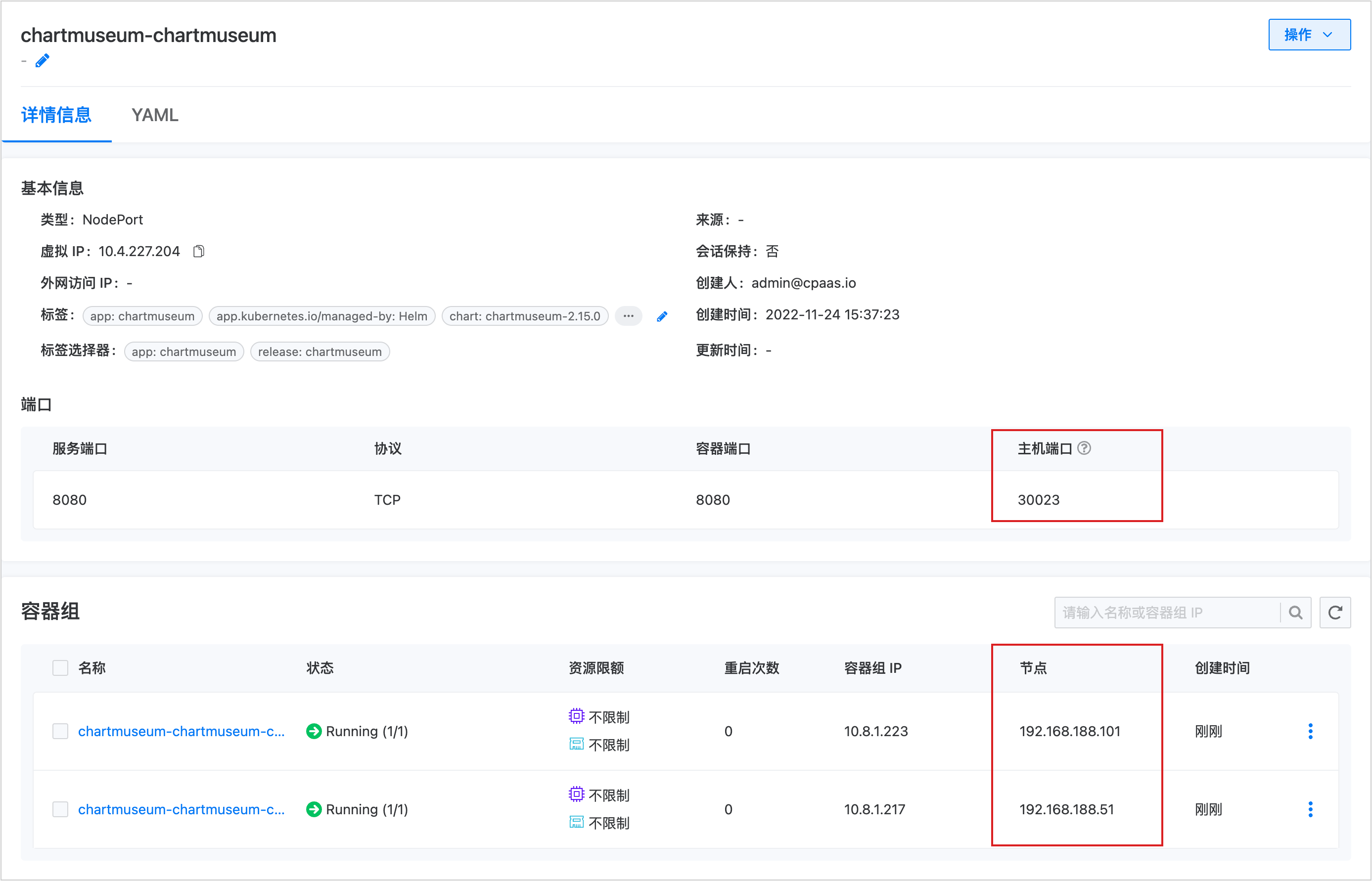This screenshot has width=1372, height=881.
Task: Open pod link on node 192.168.188.101
Action: pyautogui.click(x=182, y=731)
